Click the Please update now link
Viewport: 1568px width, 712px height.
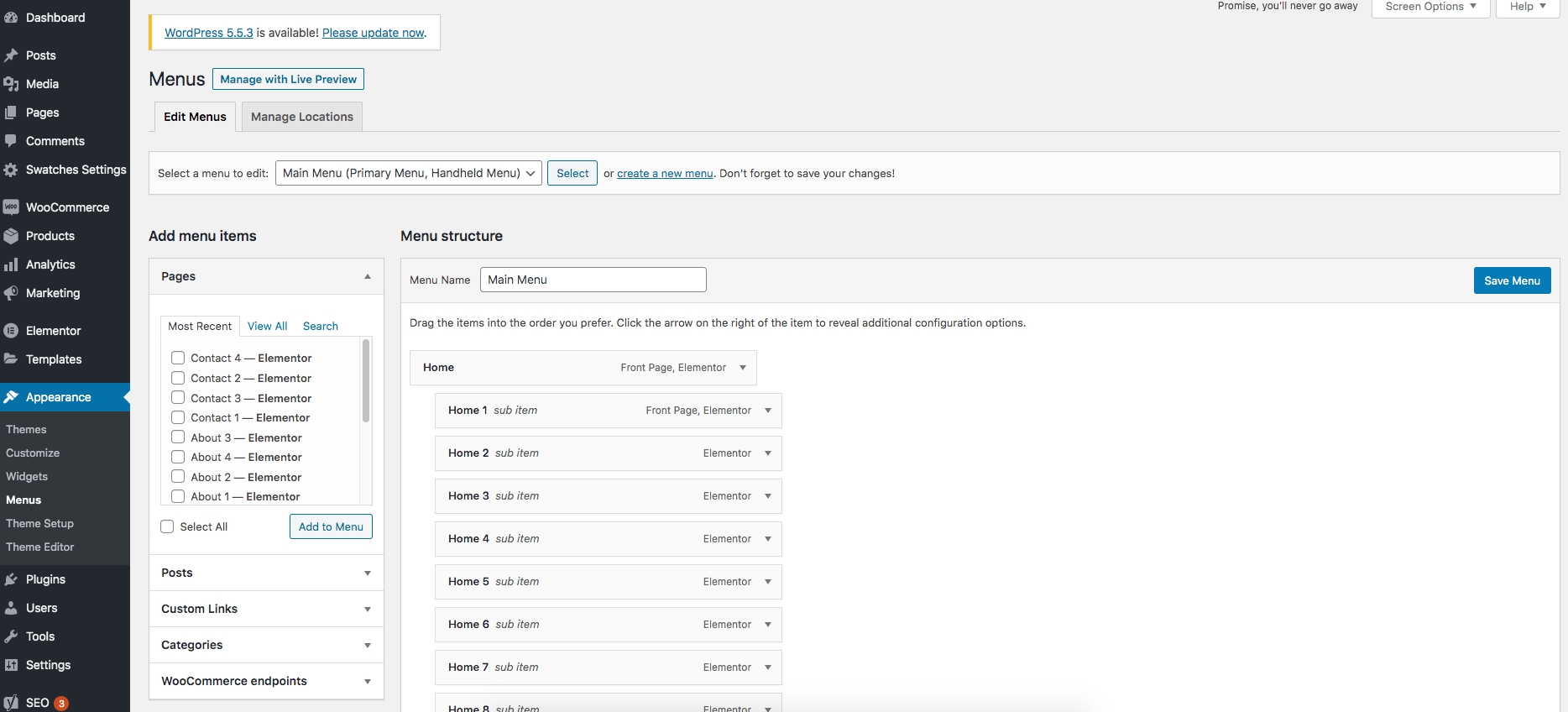[374, 33]
